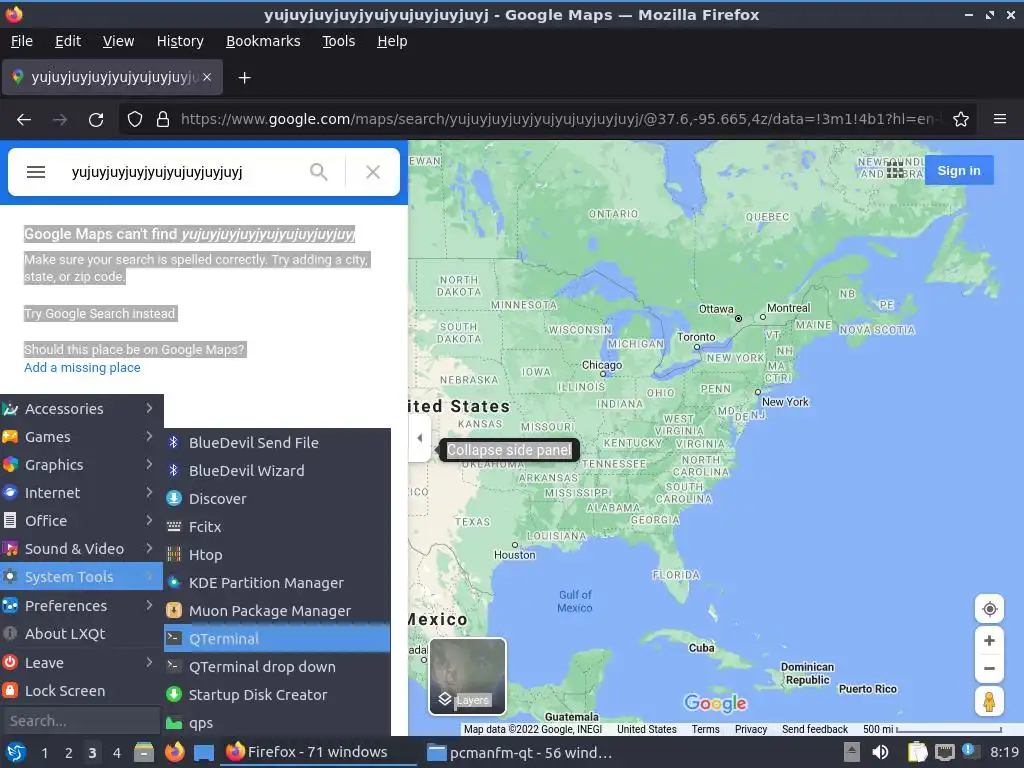The width and height of the screenshot is (1024, 768).
Task: Open a new browser tab
Action: click(x=244, y=78)
